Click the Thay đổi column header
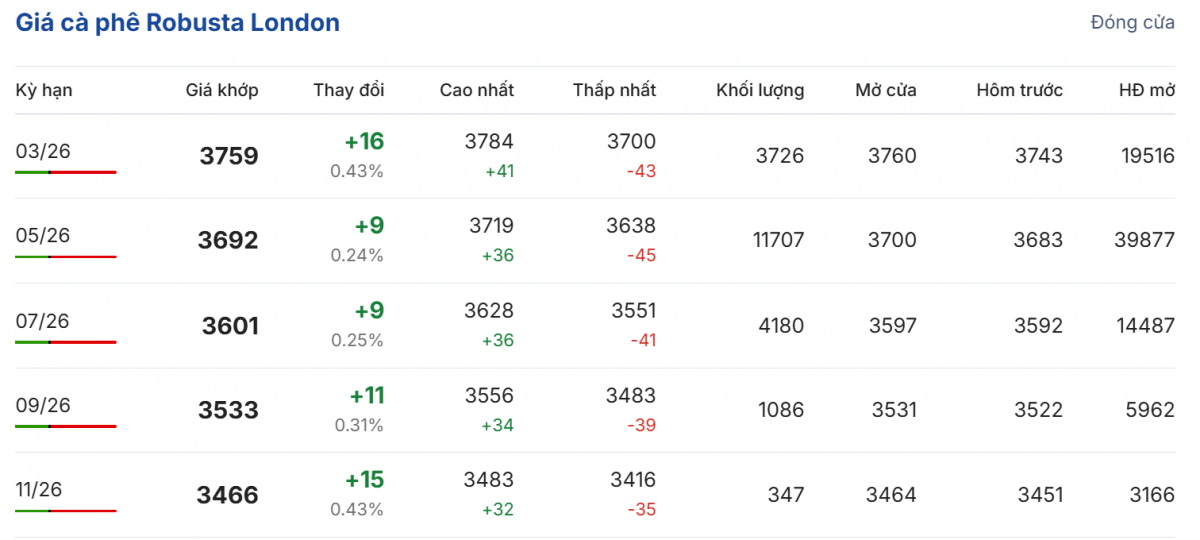1200x540 pixels. pos(348,90)
